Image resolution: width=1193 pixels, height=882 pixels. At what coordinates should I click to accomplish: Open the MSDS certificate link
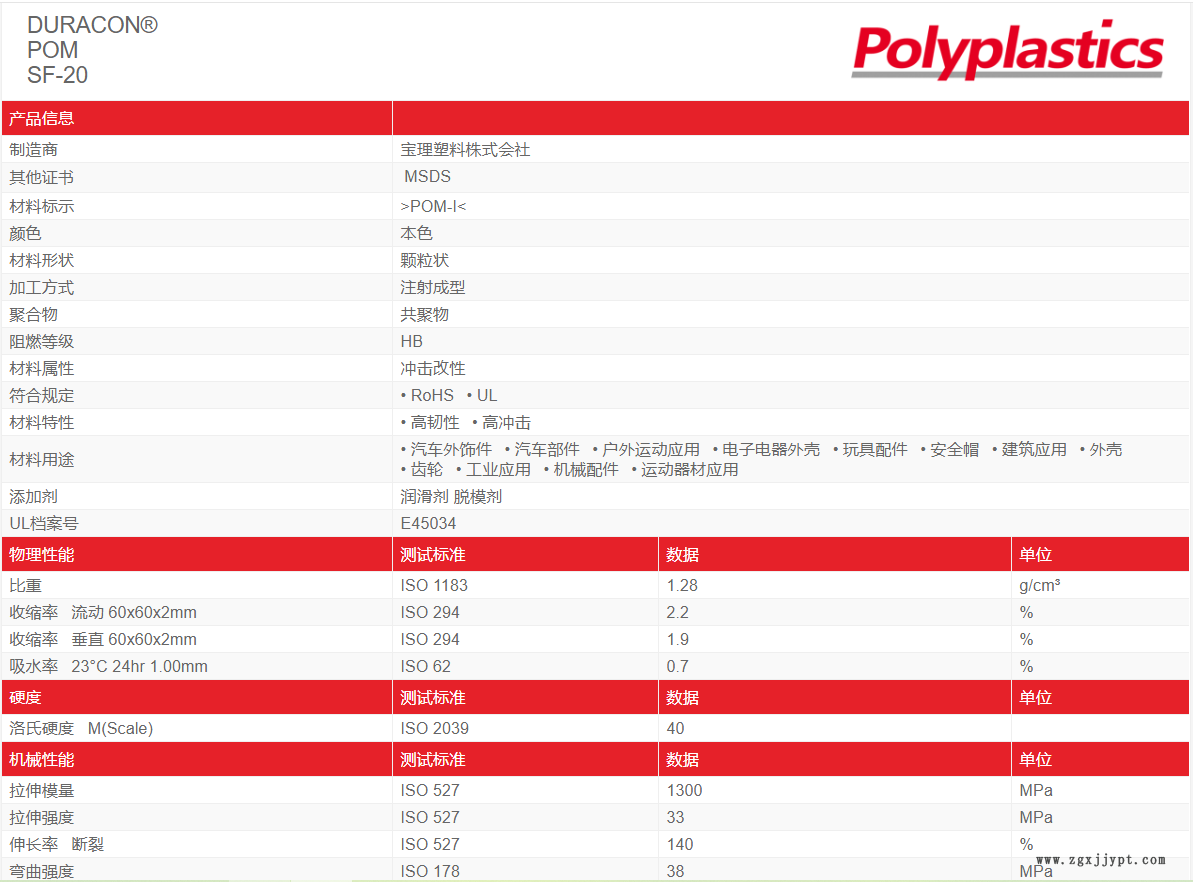coord(427,177)
